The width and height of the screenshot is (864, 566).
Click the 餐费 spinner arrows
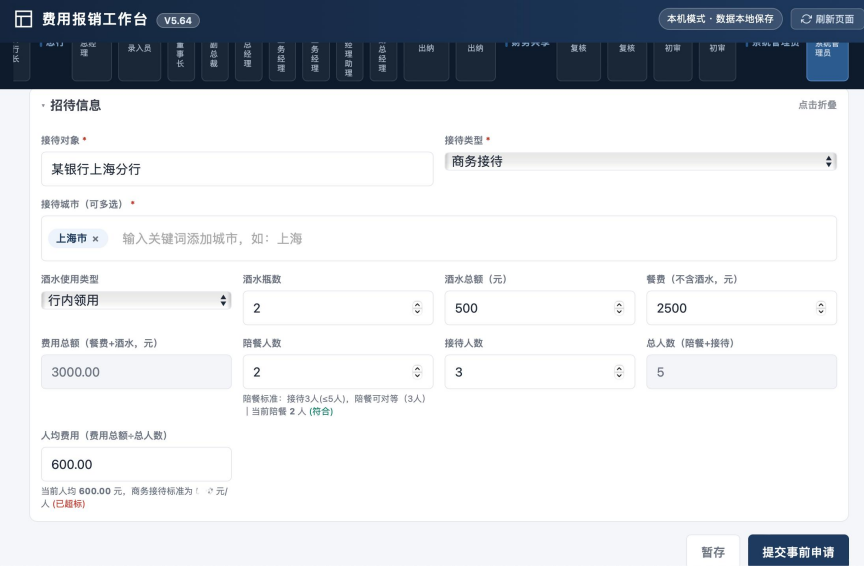click(820, 308)
